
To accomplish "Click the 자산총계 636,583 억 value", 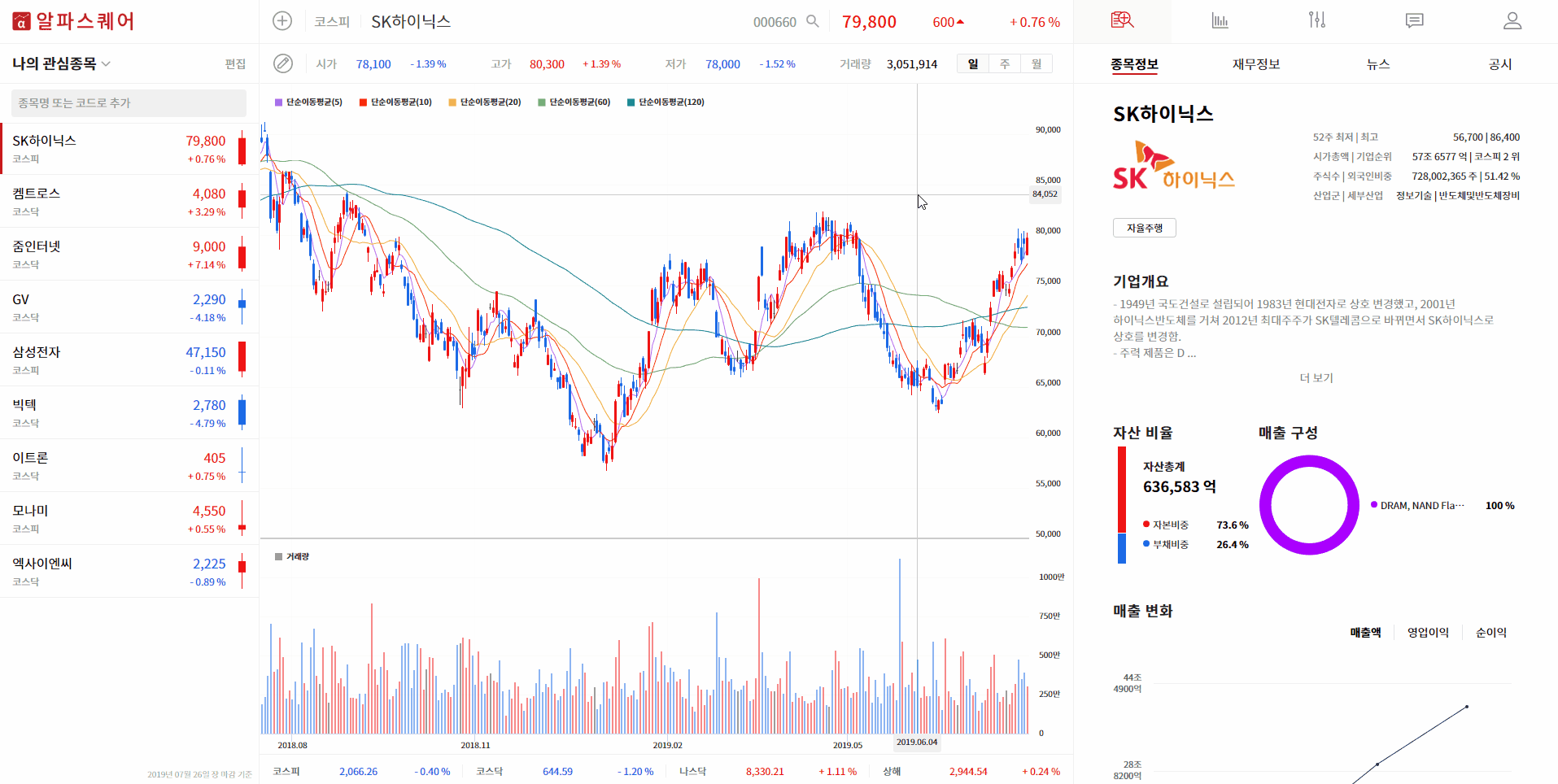I will point(1180,486).
